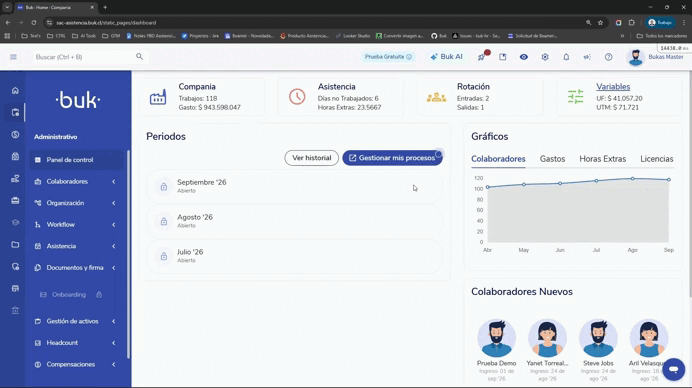Click the Ver historial button

click(x=312, y=158)
